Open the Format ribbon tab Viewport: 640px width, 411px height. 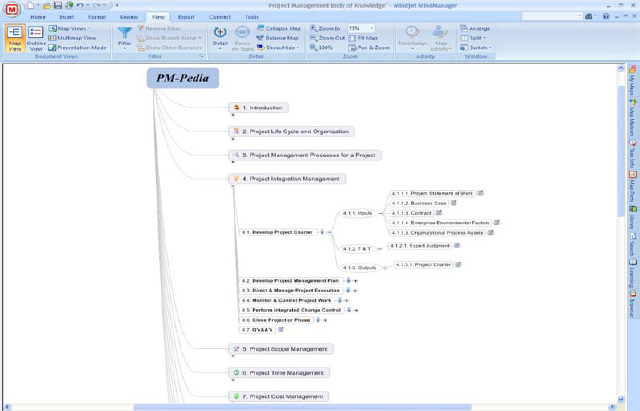(x=97, y=17)
